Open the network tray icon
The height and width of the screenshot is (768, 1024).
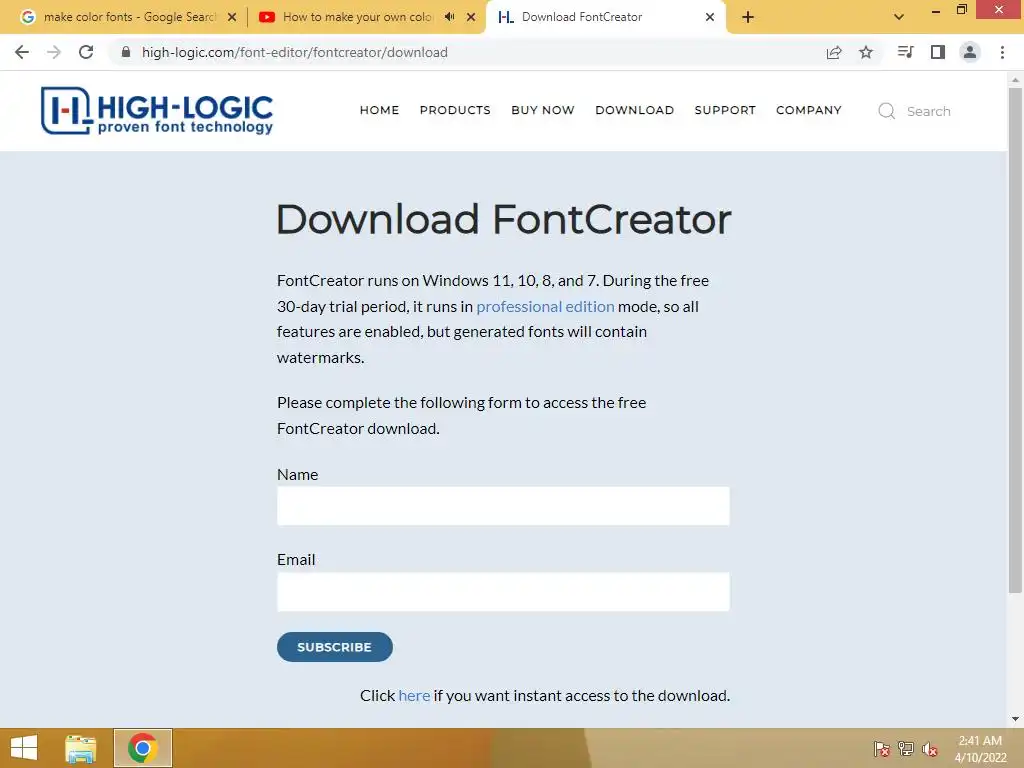pyautogui.click(x=906, y=749)
